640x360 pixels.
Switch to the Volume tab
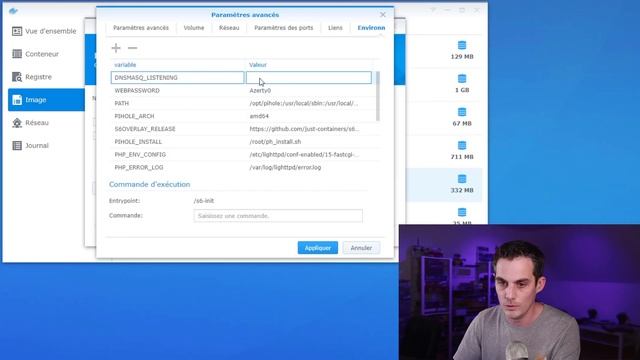pyautogui.click(x=194, y=28)
